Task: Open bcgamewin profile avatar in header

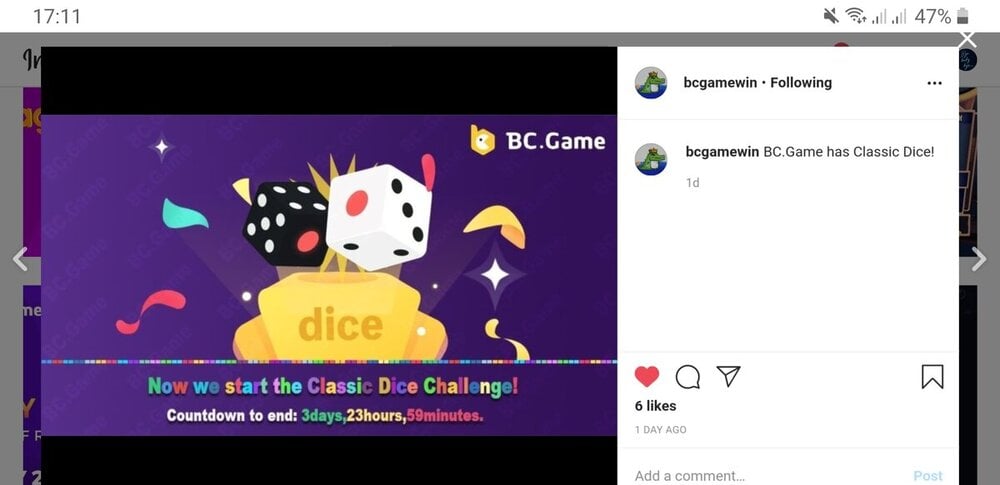Action: click(x=651, y=83)
